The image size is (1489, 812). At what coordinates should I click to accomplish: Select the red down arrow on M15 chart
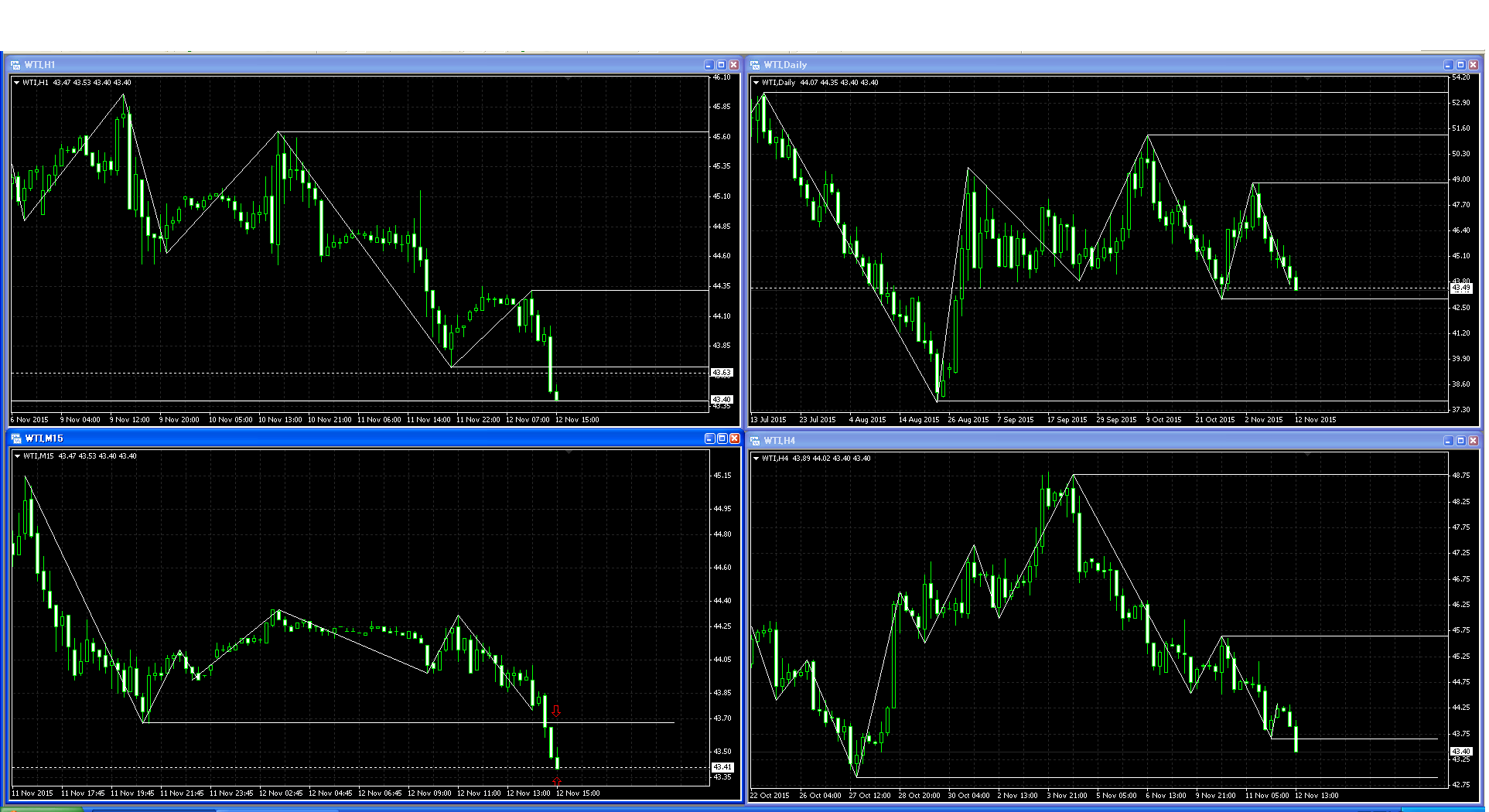[x=555, y=711]
